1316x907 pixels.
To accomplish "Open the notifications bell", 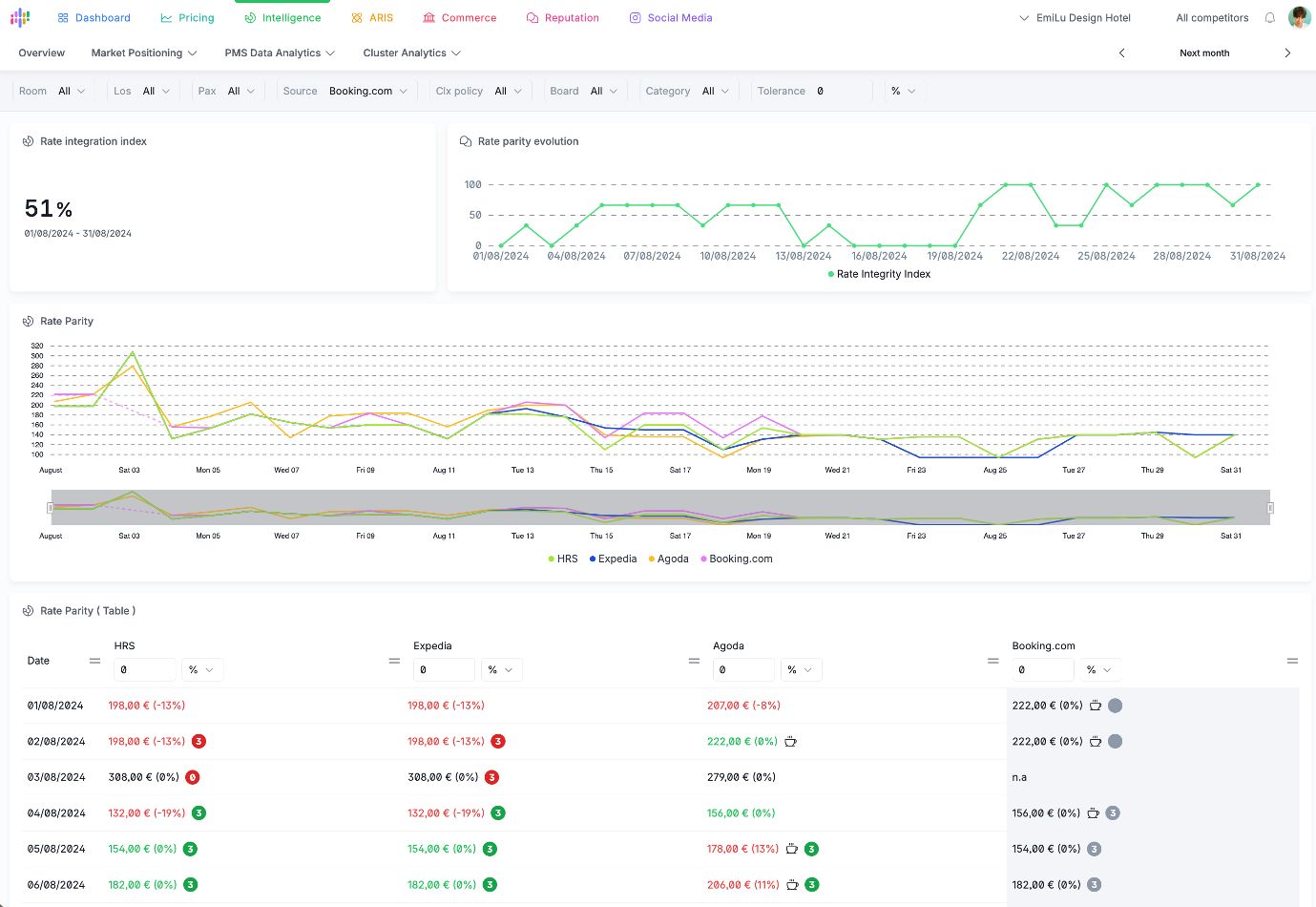I will point(1269,18).
